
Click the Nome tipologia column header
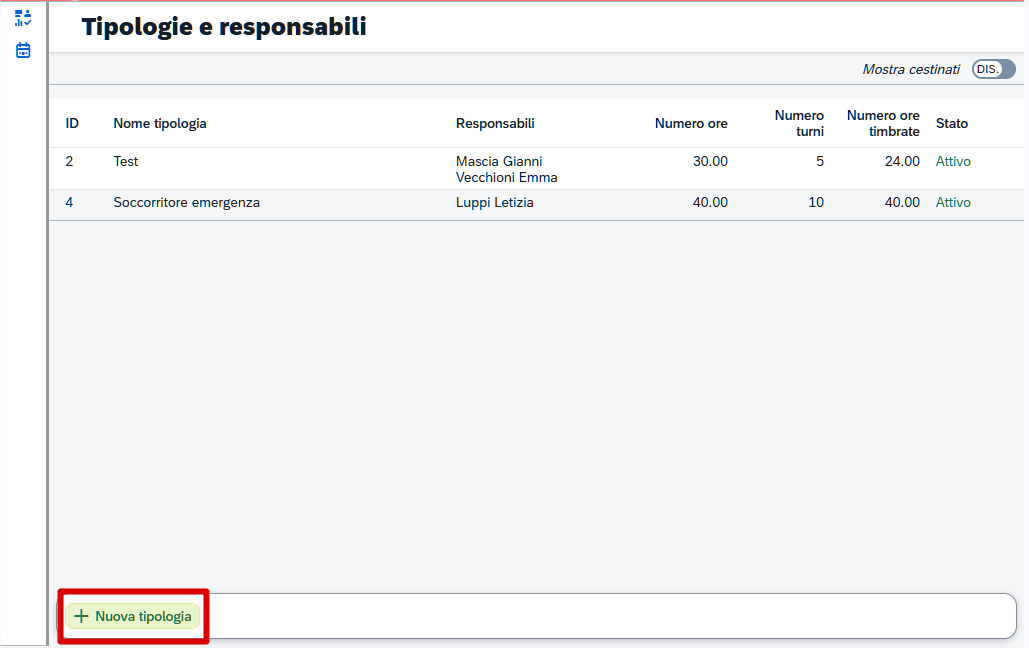[x=160, y=124]
